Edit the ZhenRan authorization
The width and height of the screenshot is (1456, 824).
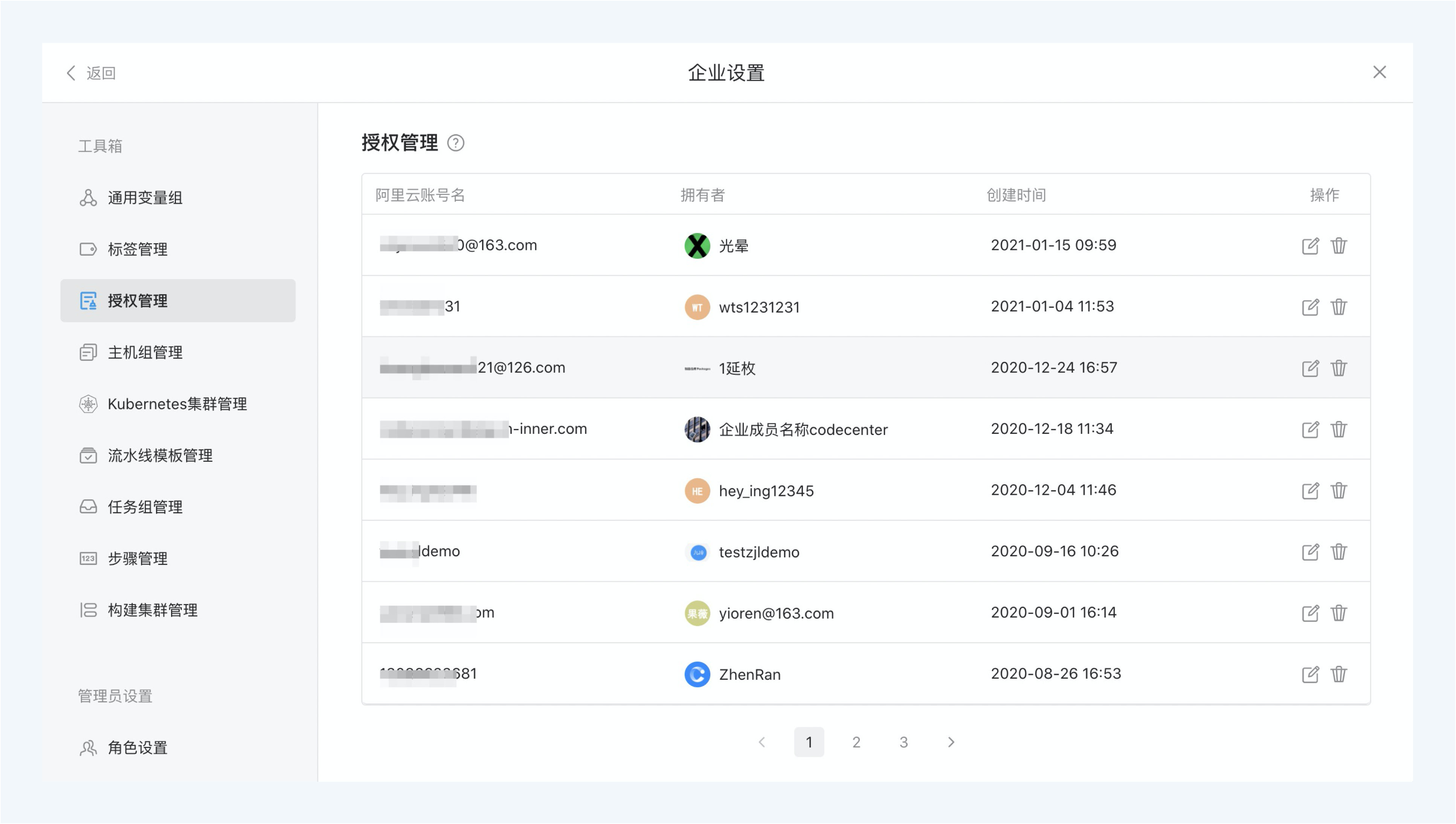[1310, 674]
